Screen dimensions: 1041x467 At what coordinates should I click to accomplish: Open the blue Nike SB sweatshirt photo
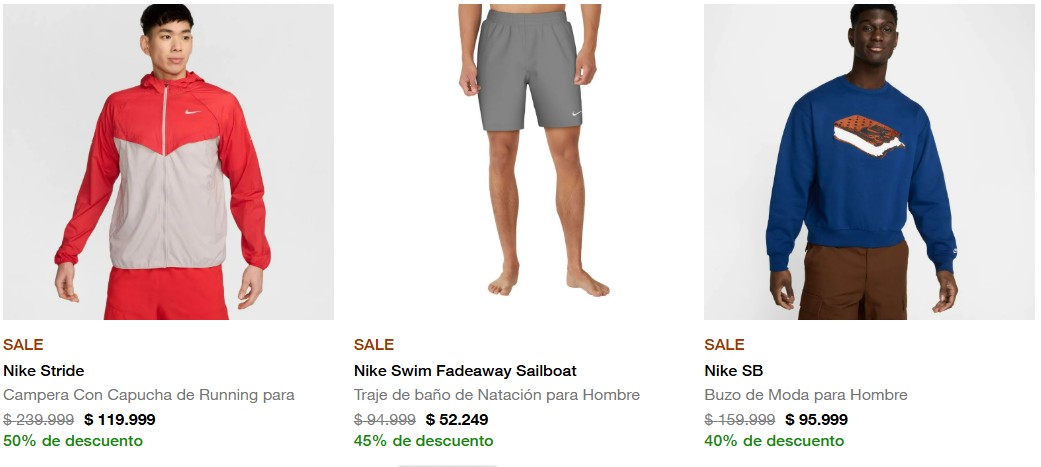coord(868,162)
